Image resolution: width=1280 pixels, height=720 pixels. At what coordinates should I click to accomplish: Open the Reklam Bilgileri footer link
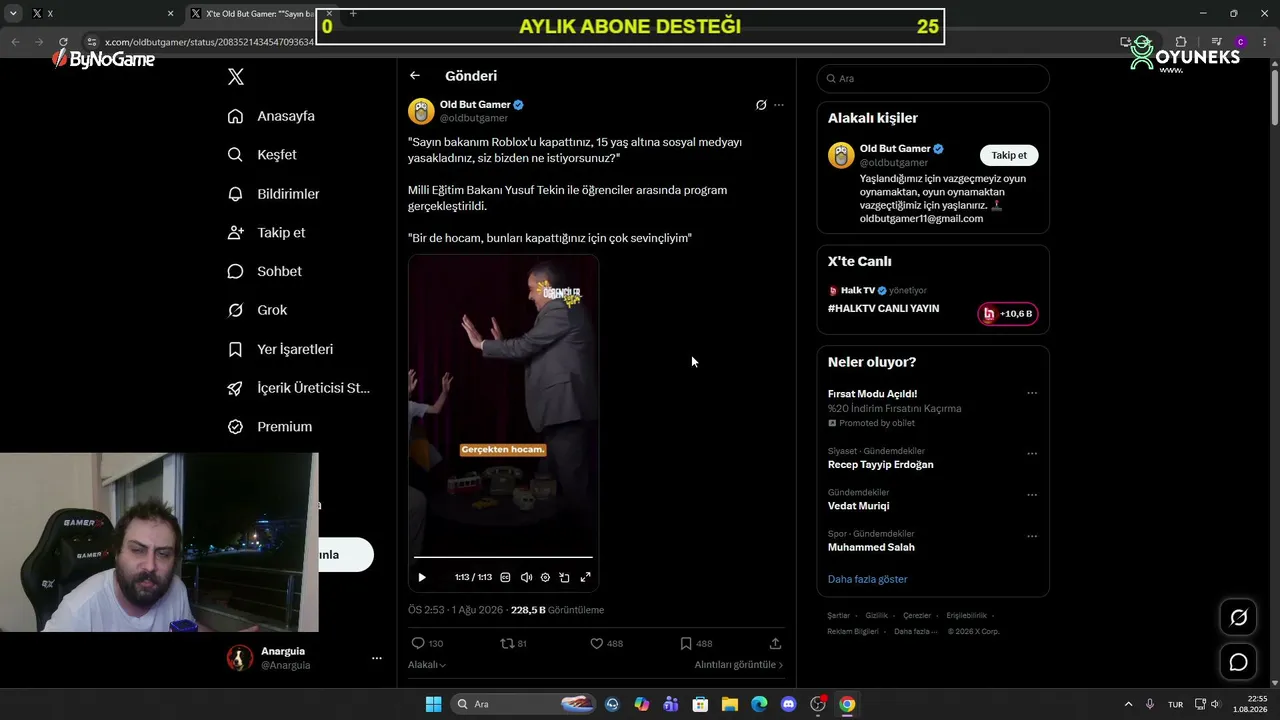tap(853, 632)
